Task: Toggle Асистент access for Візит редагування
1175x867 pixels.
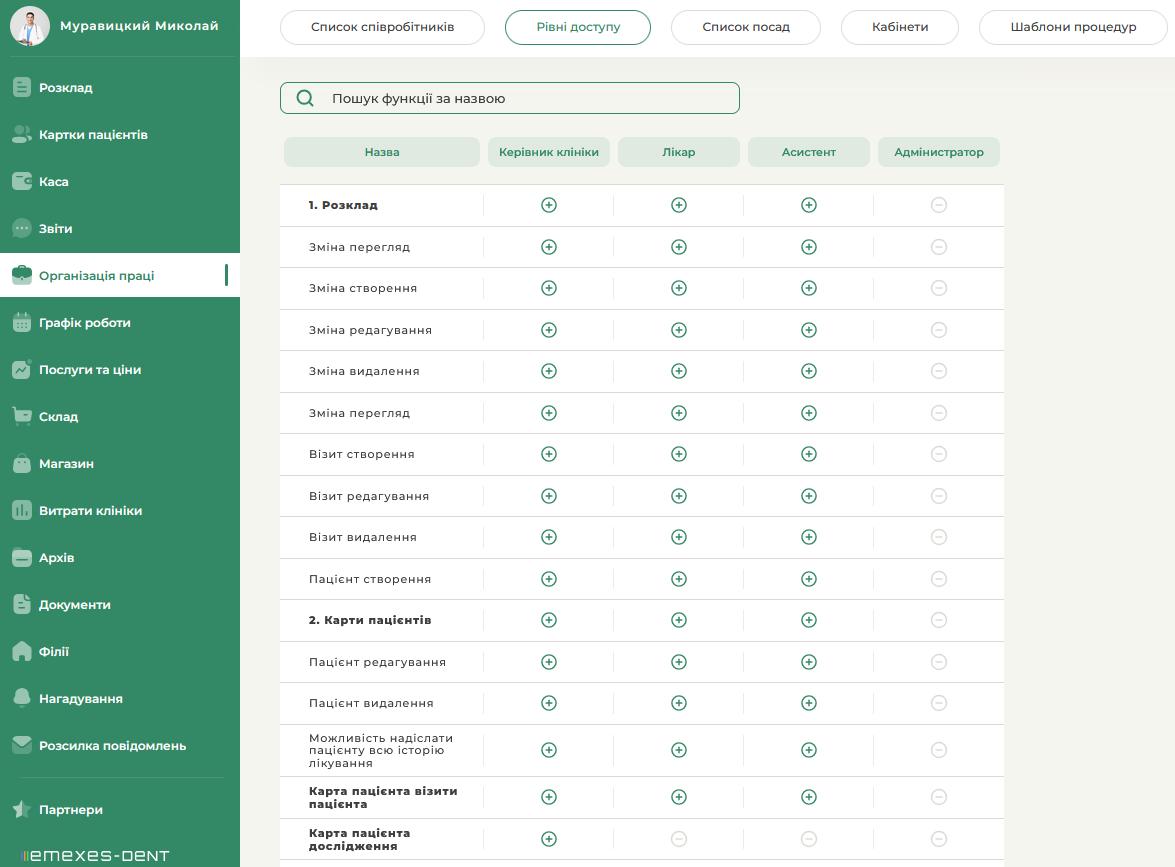Action: point(809,496)
